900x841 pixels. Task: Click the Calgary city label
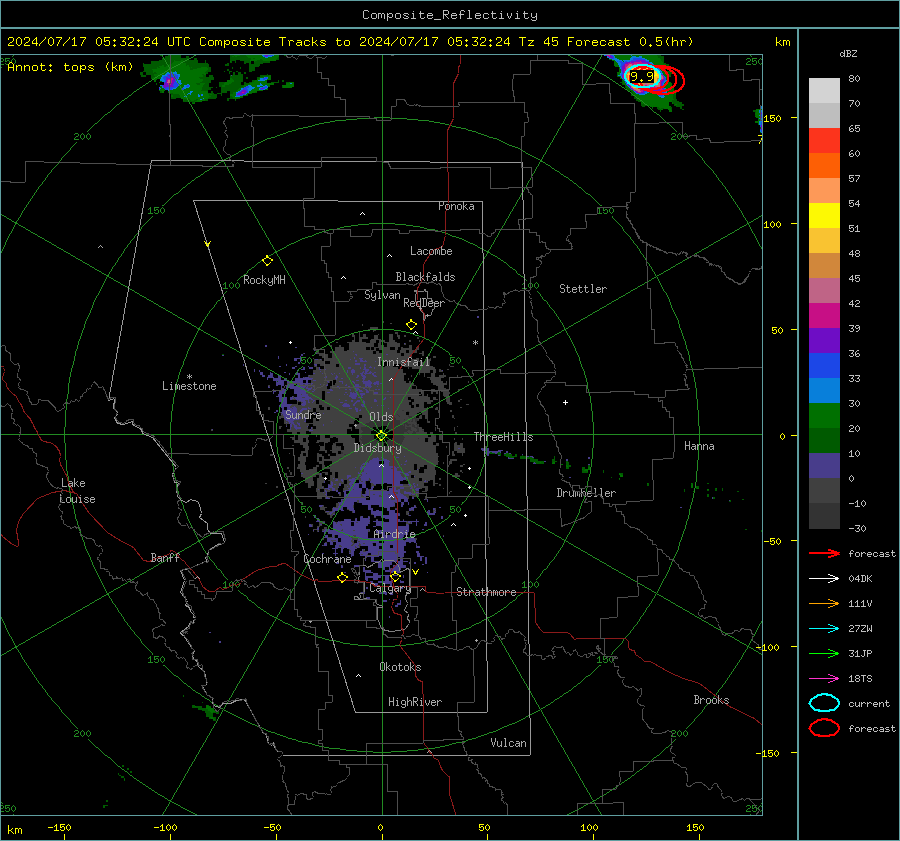coord(390,588)
